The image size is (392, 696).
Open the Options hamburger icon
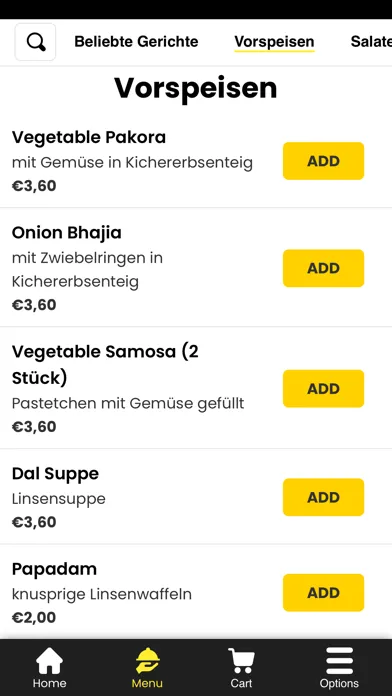coord(339,661)
